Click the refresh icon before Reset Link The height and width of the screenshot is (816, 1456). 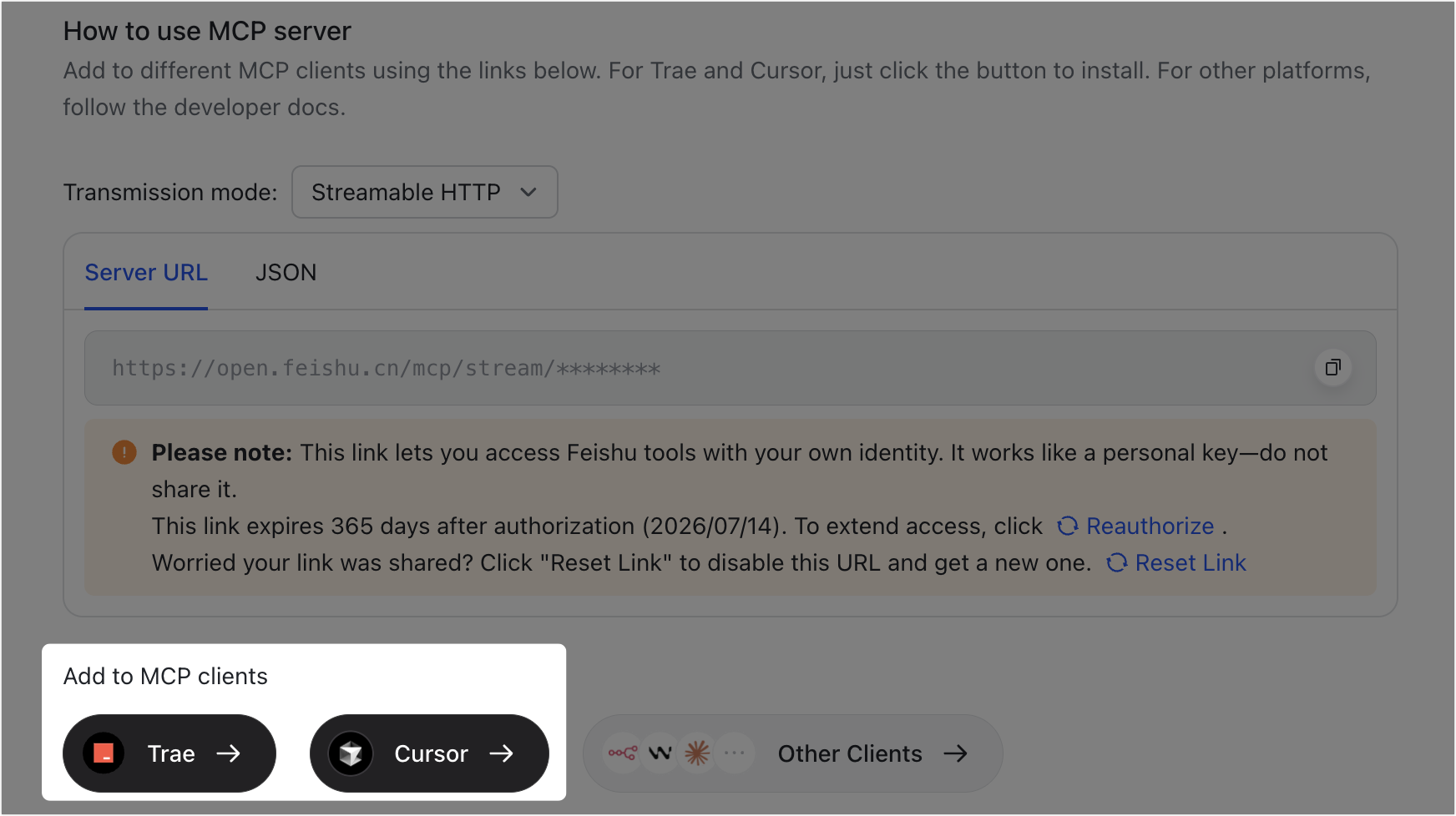[x=1116, y=563]
